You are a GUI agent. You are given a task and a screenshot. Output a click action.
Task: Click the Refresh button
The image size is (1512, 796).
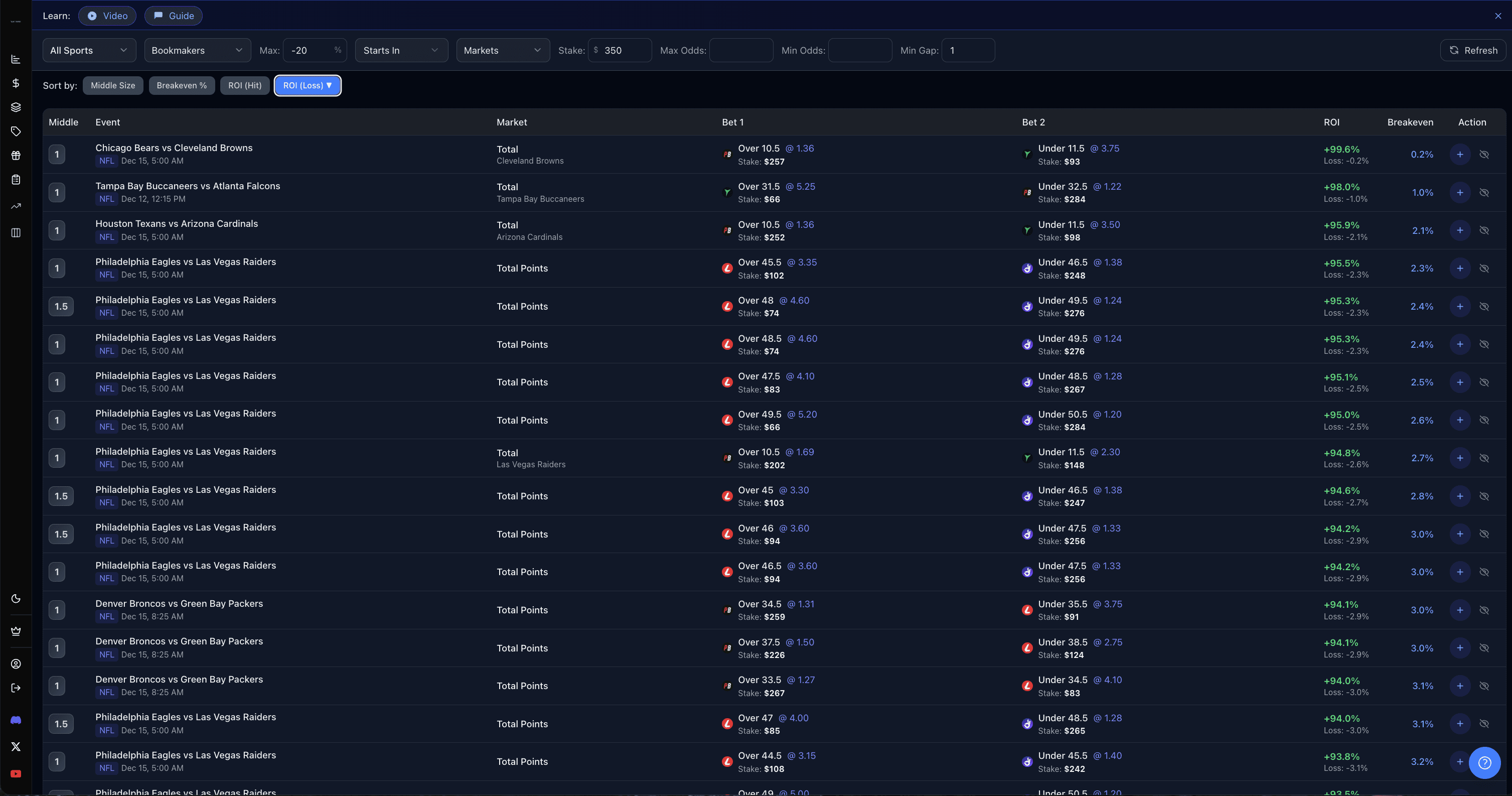point(1473,51)
